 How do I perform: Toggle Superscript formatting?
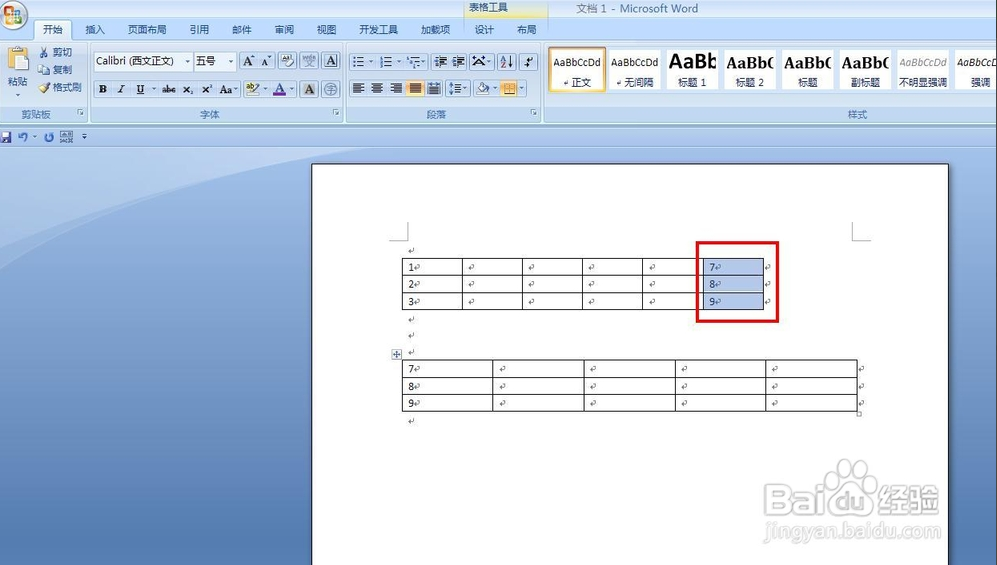(206, 89)
